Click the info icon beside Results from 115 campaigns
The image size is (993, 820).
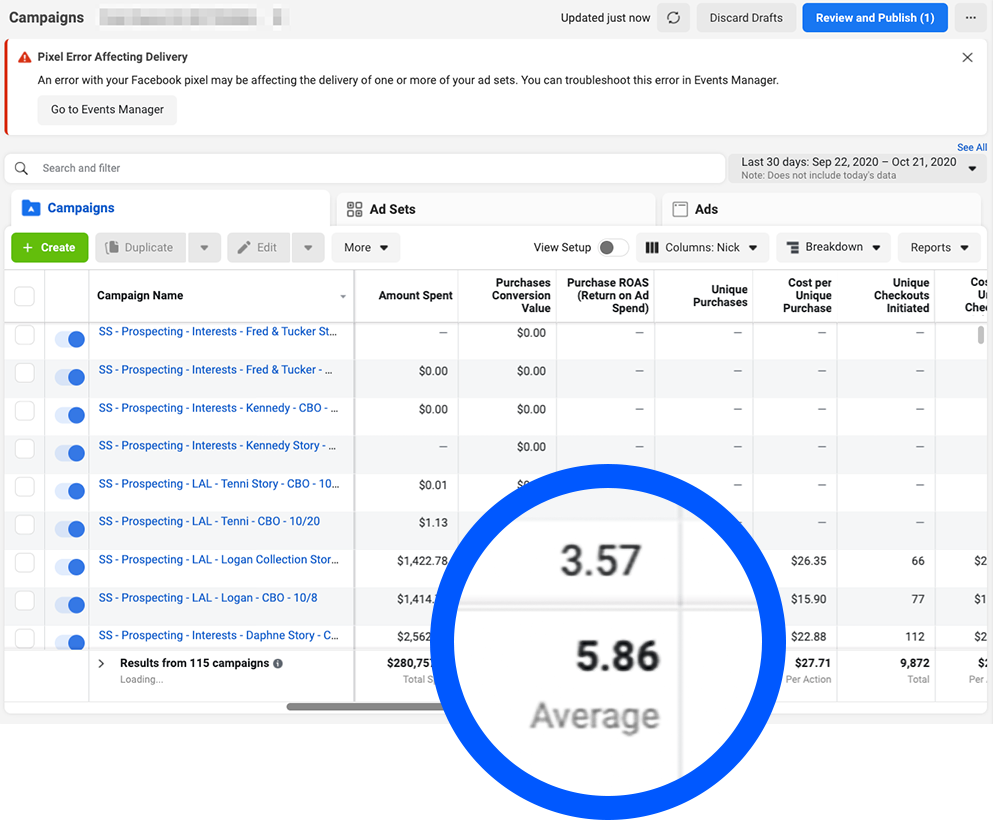click(278, 664)
